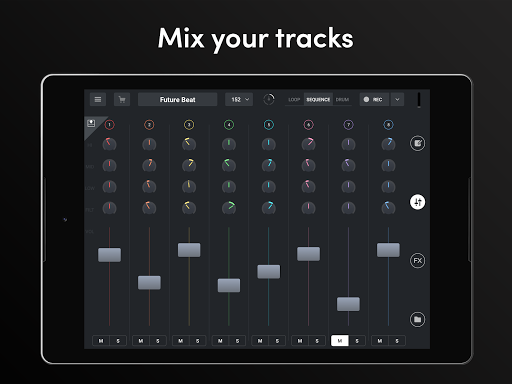Open the folder icon on right sidebar

[x=417, y=319]
